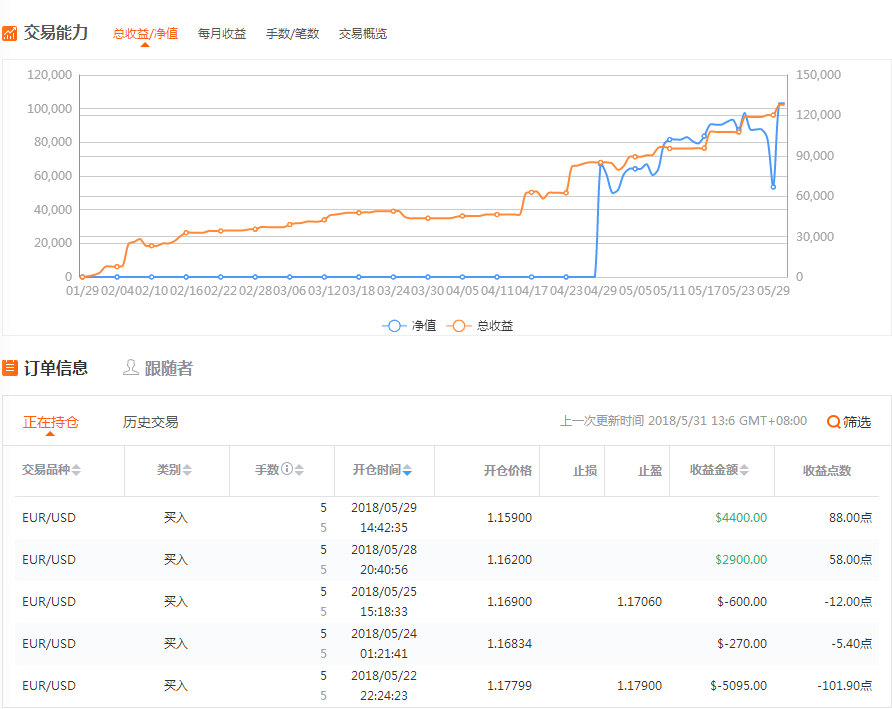The width and height of the screenshot is (892, 709).
Task: Click opening price 1.15900
Action: pos(509,518)
